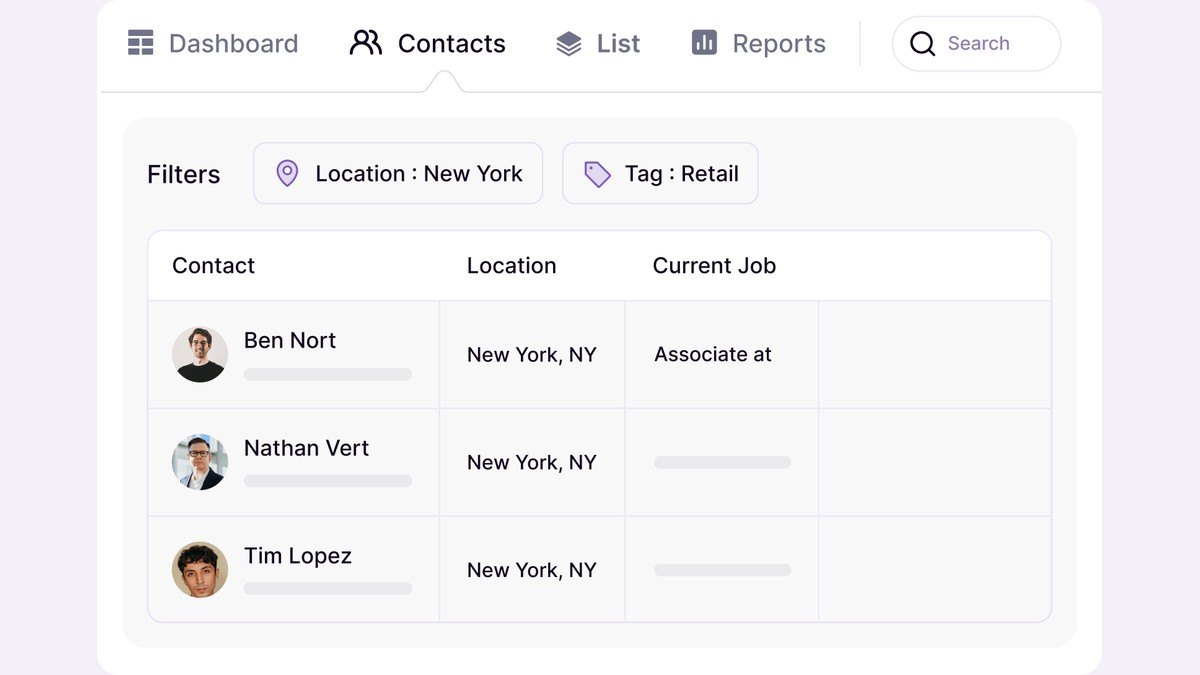
Task: Click New York, NY in Nathan Vert's row
Action: pyautogui.click(x=532, y=463)
